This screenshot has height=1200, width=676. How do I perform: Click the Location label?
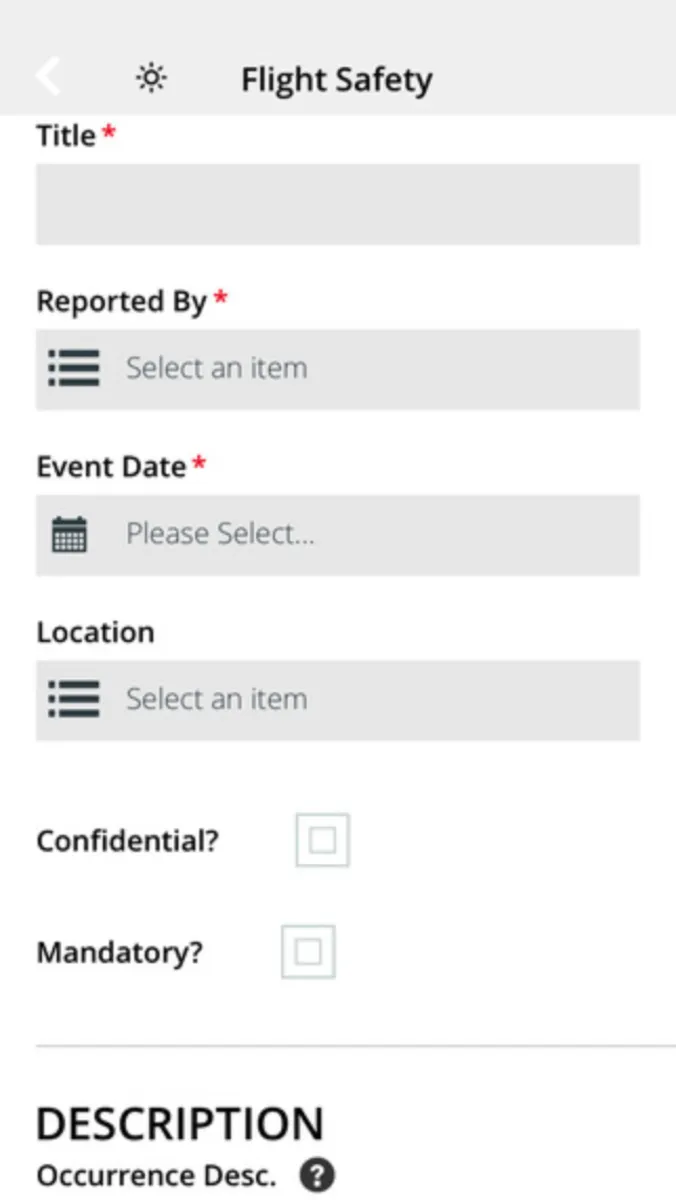(x=95, y=632)
